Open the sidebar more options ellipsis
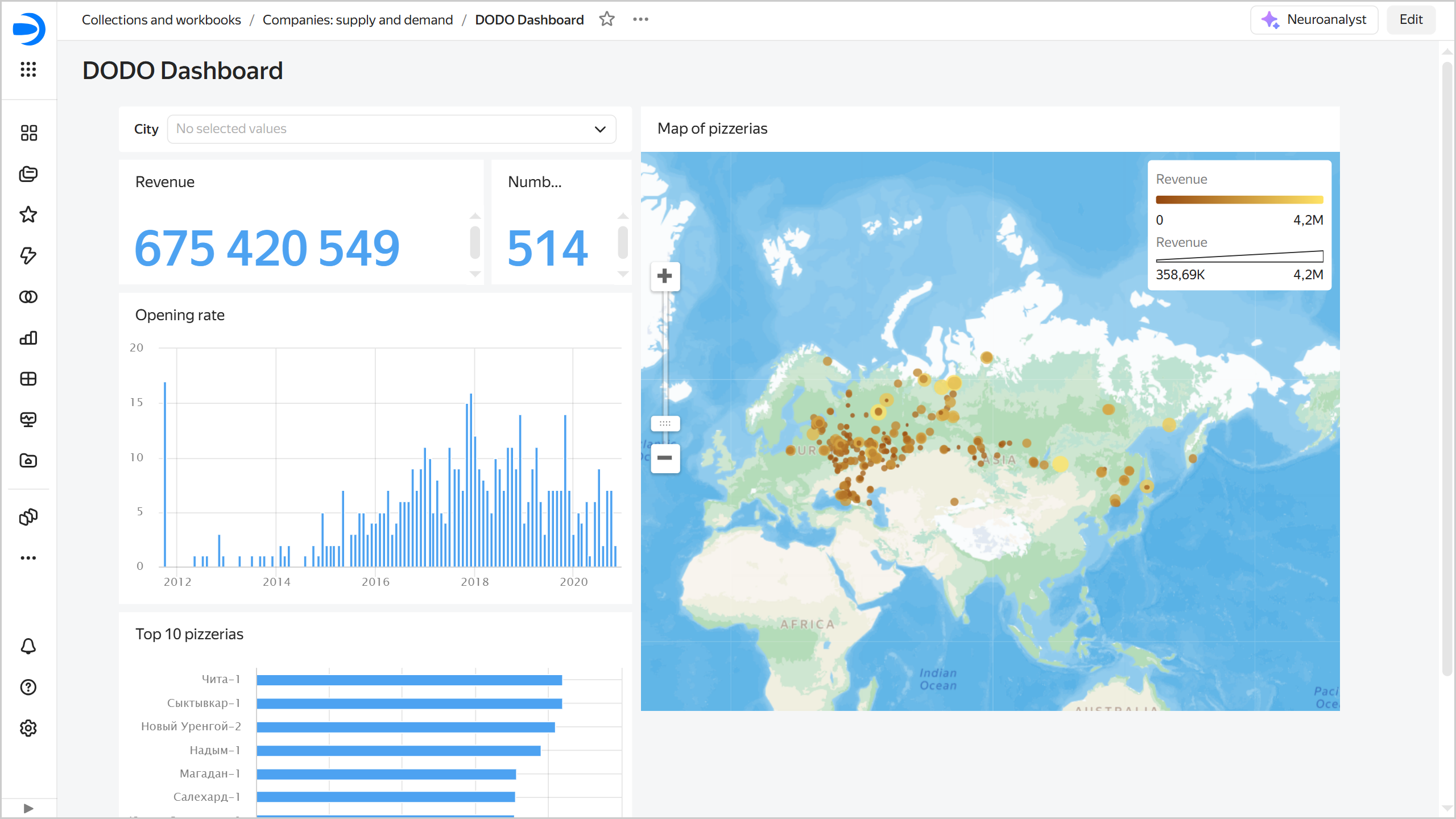This screenshot has height=819, width=1456. pyautogui.click(x=28, y=558)
